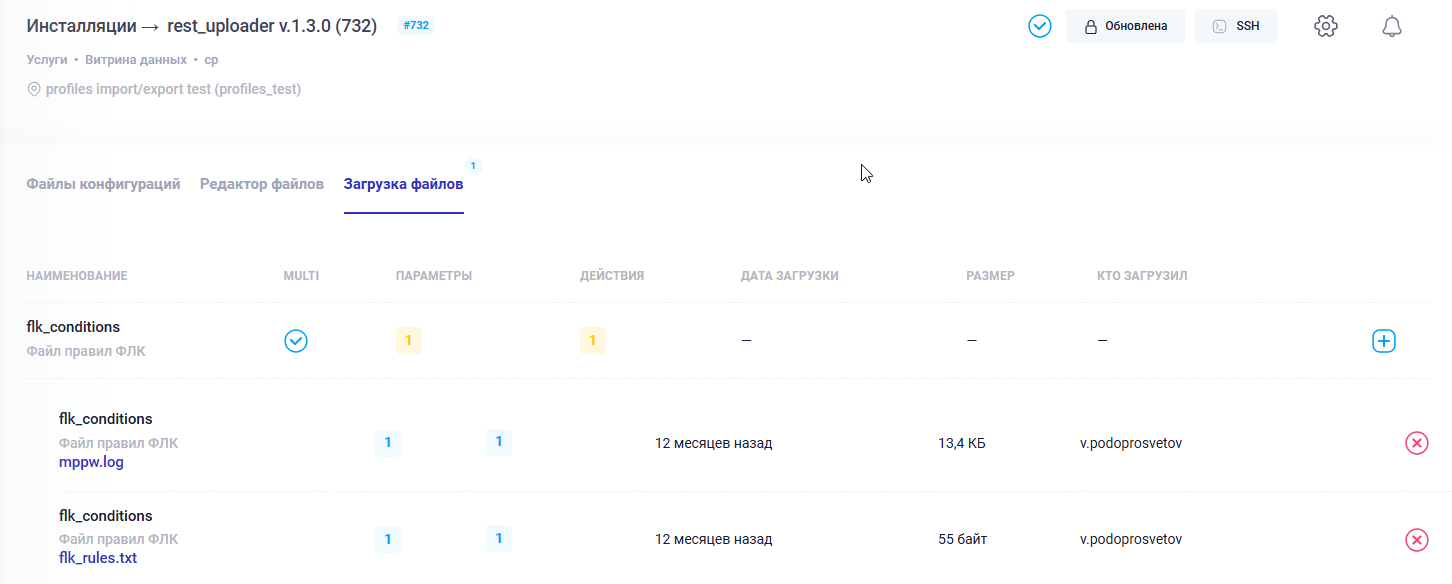Add a file with the plus icon
This screenshot has height=584, width=1452.
tap(1383, 341)
